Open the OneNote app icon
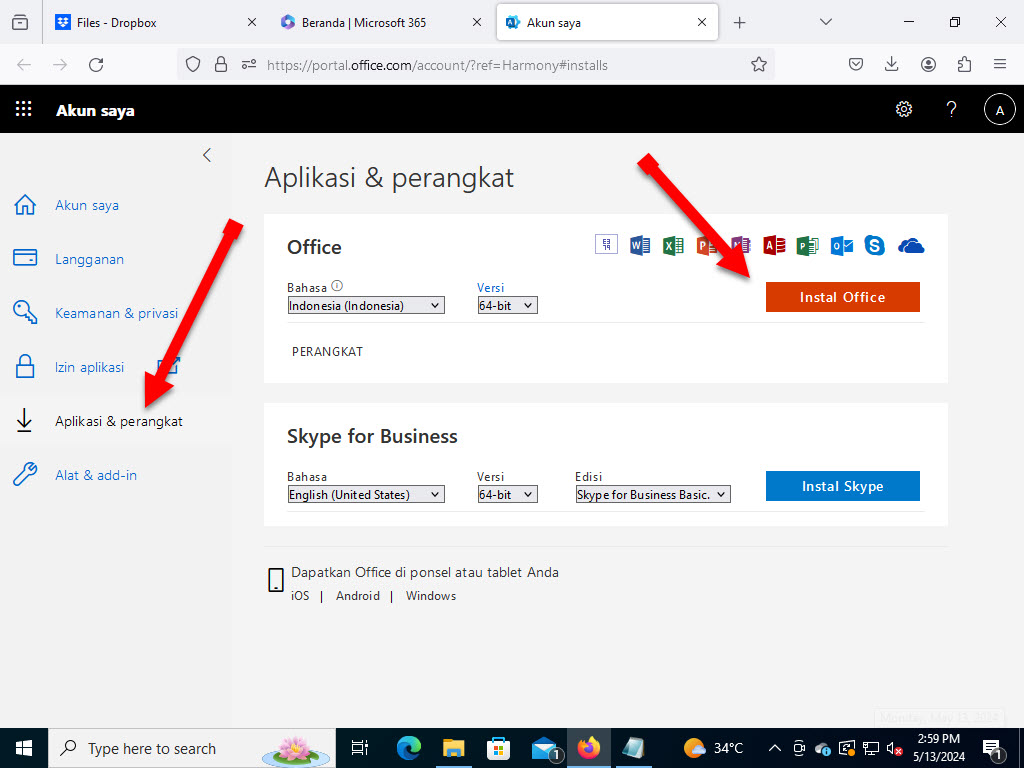1024x768 pixels. [740, 244]
